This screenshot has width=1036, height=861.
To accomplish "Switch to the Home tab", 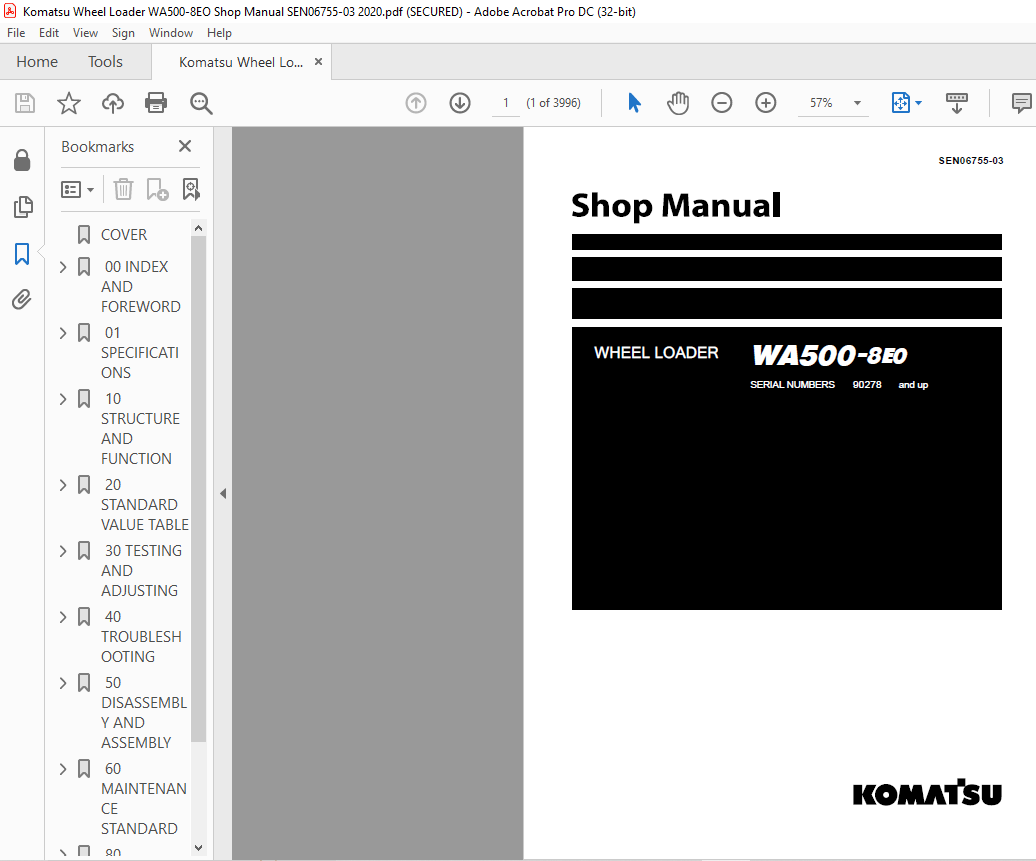I will point(37,61).
